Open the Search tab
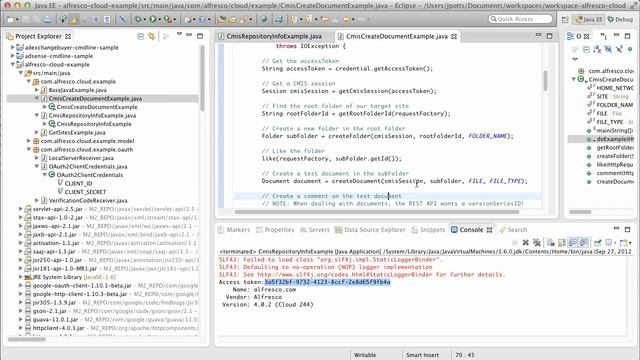The height and width of the screenshot is (360, 640). (513, 230)
